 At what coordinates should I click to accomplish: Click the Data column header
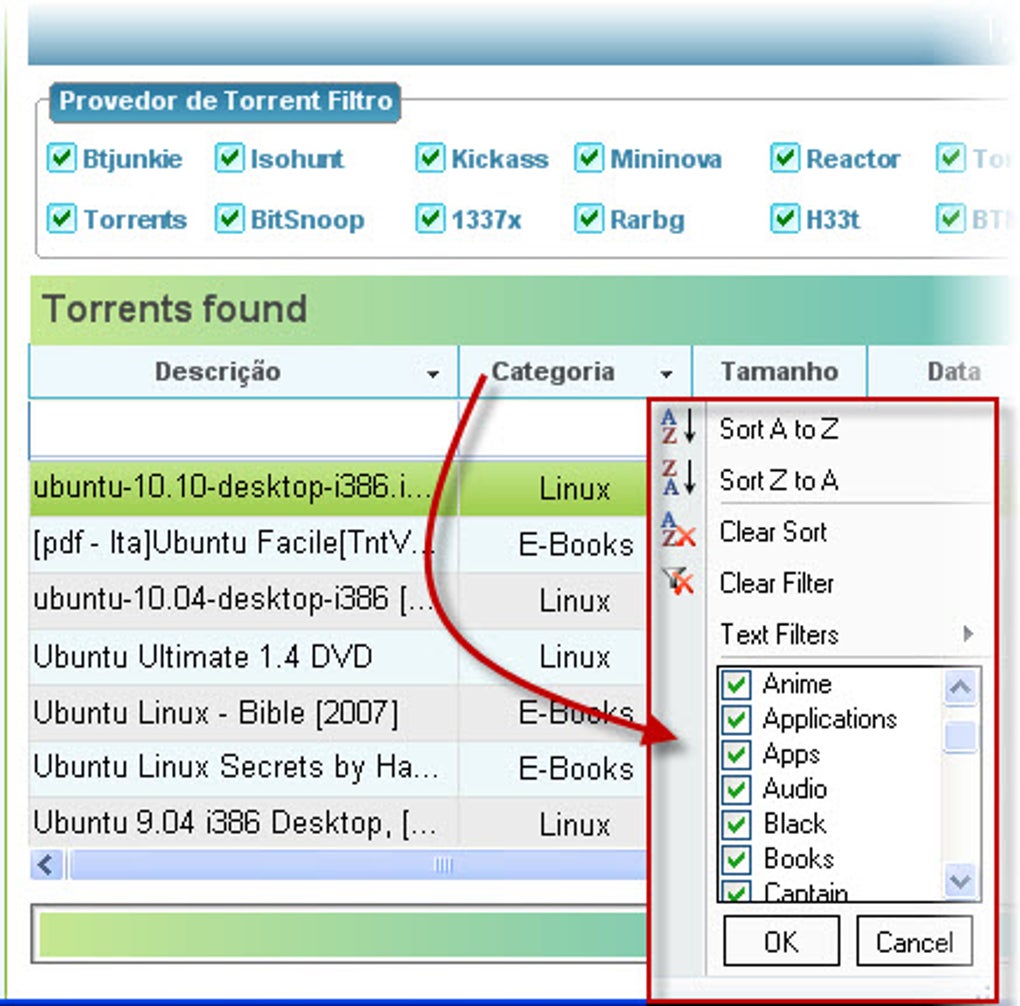click(x=953, y=372)
